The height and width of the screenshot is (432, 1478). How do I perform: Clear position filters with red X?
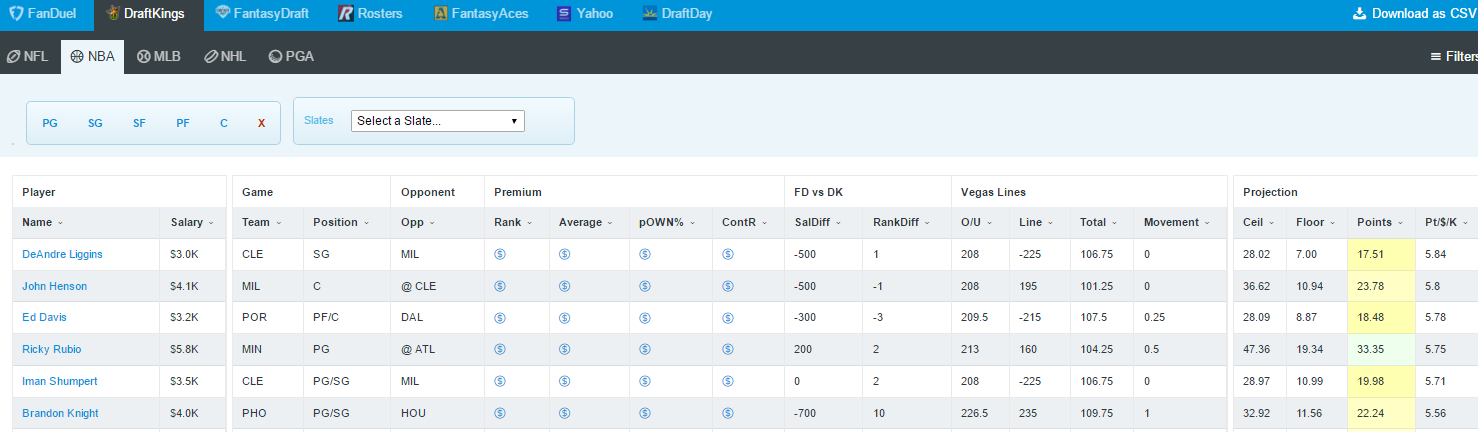click(x=261, y=123)
